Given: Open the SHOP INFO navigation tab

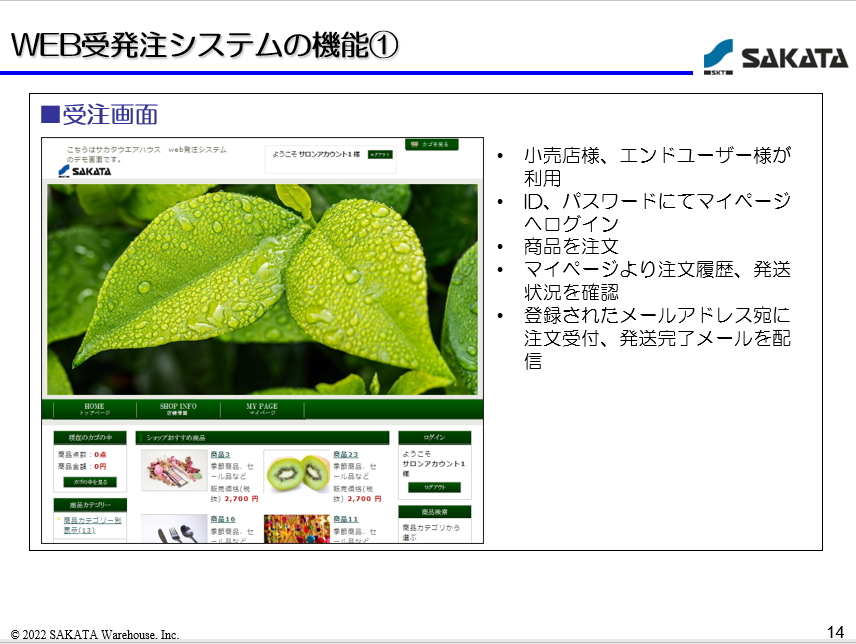Looking at the screenshot, I should pos(178,409).
